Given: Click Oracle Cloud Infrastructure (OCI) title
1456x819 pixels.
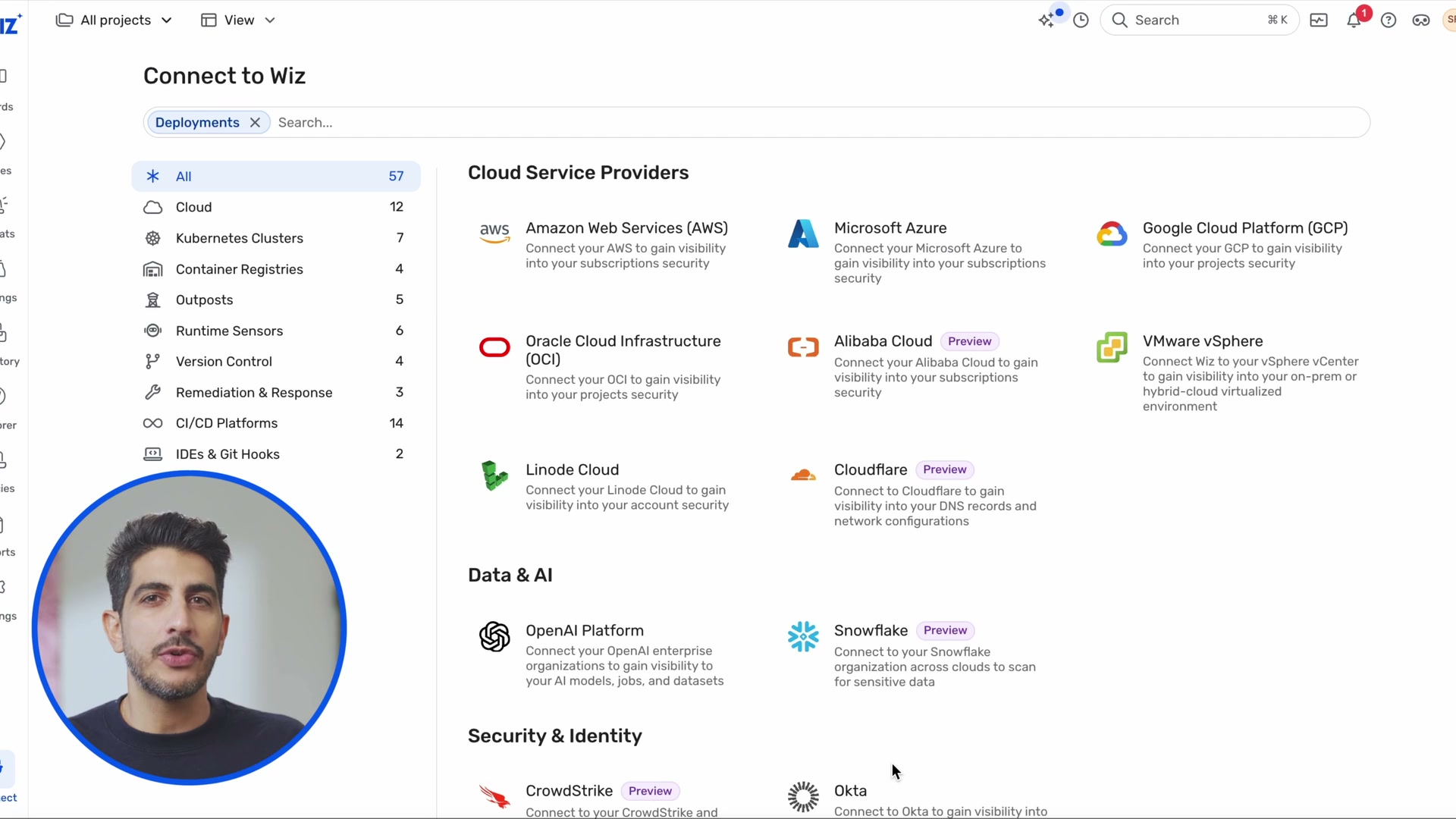Looking at the screenshot, I should [x=623, y=350].
